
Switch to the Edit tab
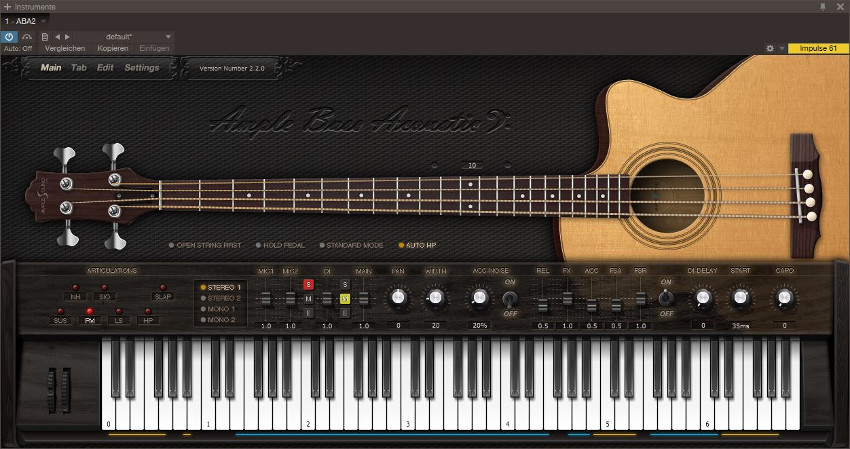pos(105,68)
